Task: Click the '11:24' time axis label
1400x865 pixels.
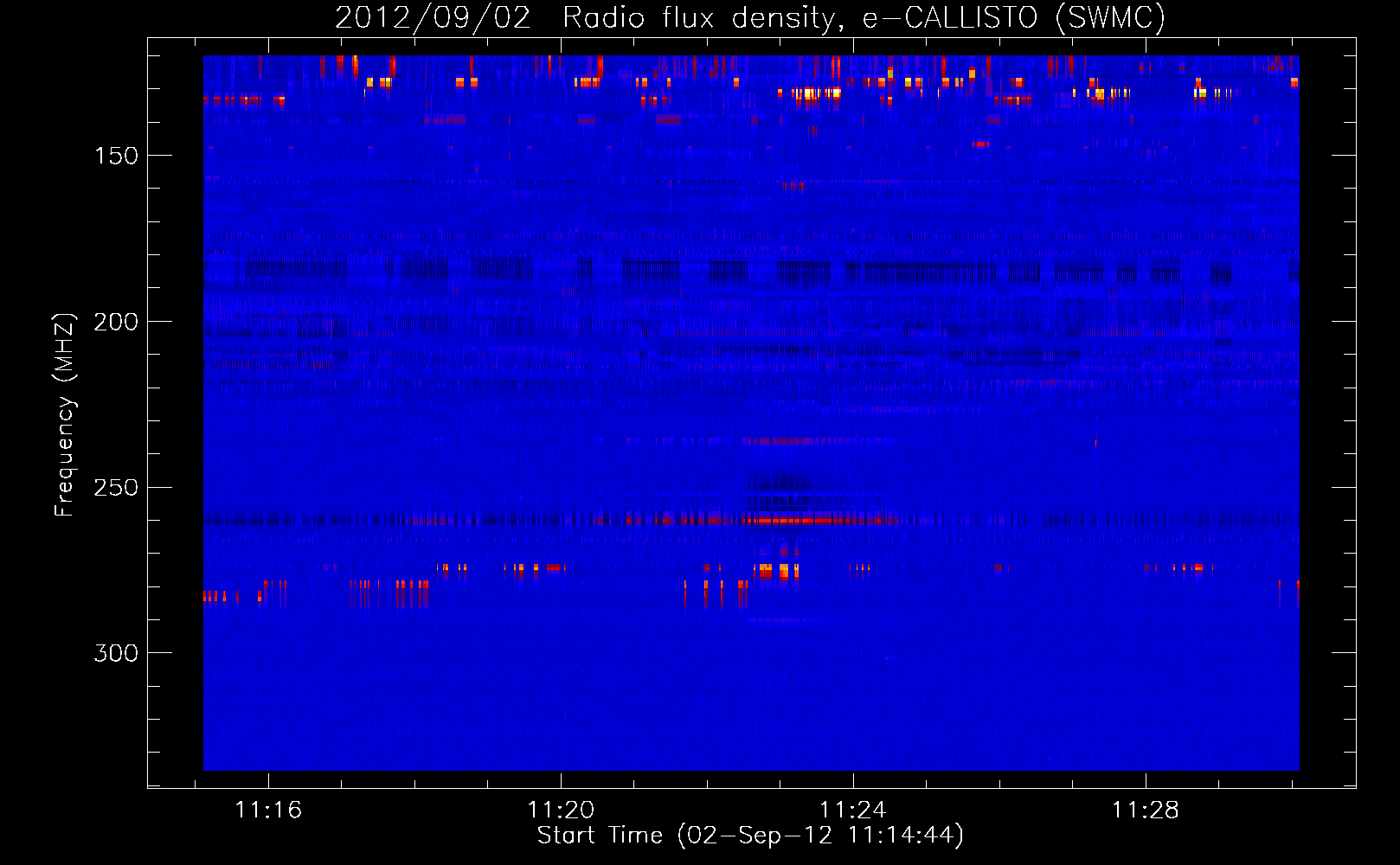Action: pyautogui.click(x=853, y=810)
